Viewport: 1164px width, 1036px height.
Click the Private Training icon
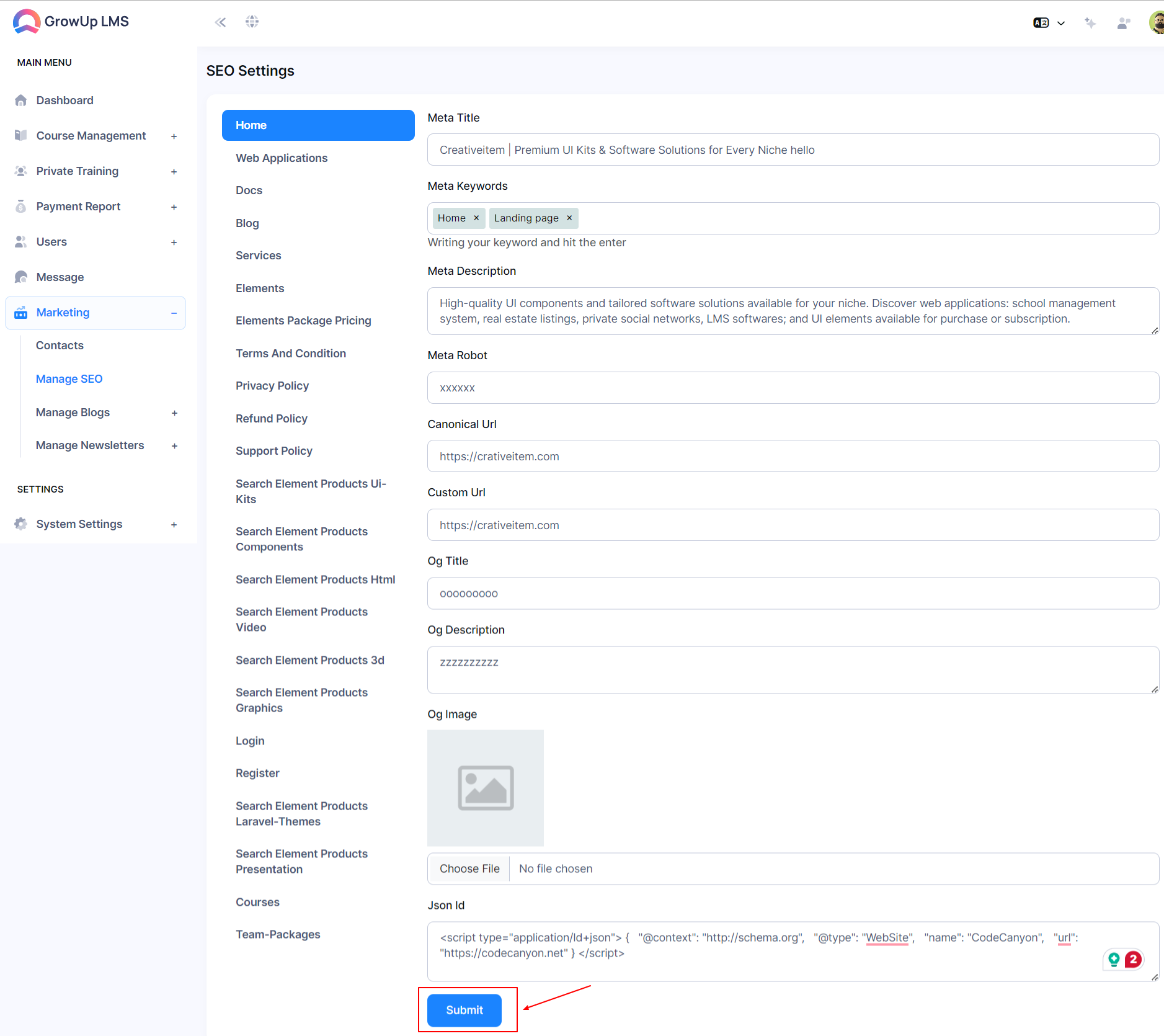pos(21,171)
